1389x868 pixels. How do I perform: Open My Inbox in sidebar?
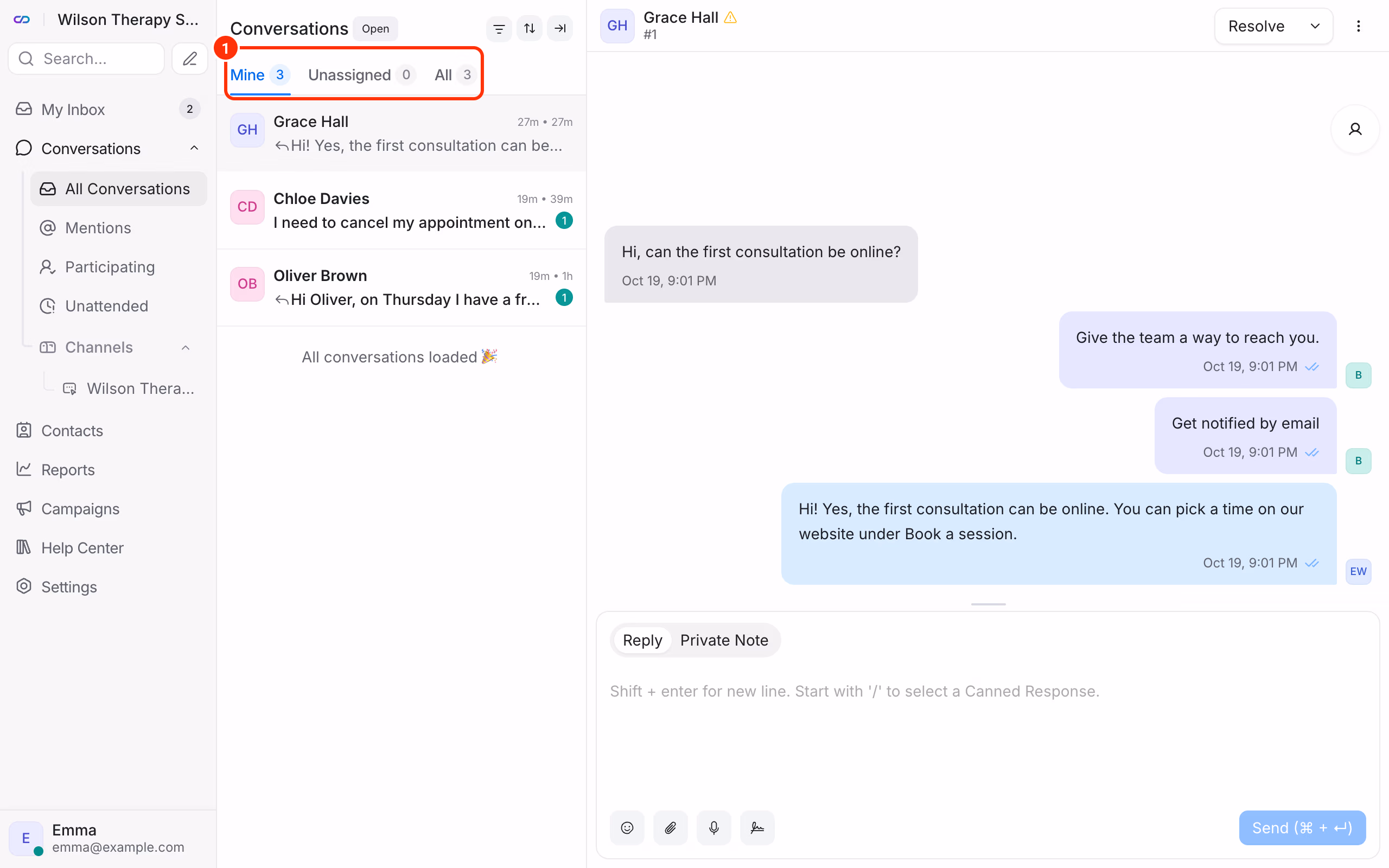(109, 109)
